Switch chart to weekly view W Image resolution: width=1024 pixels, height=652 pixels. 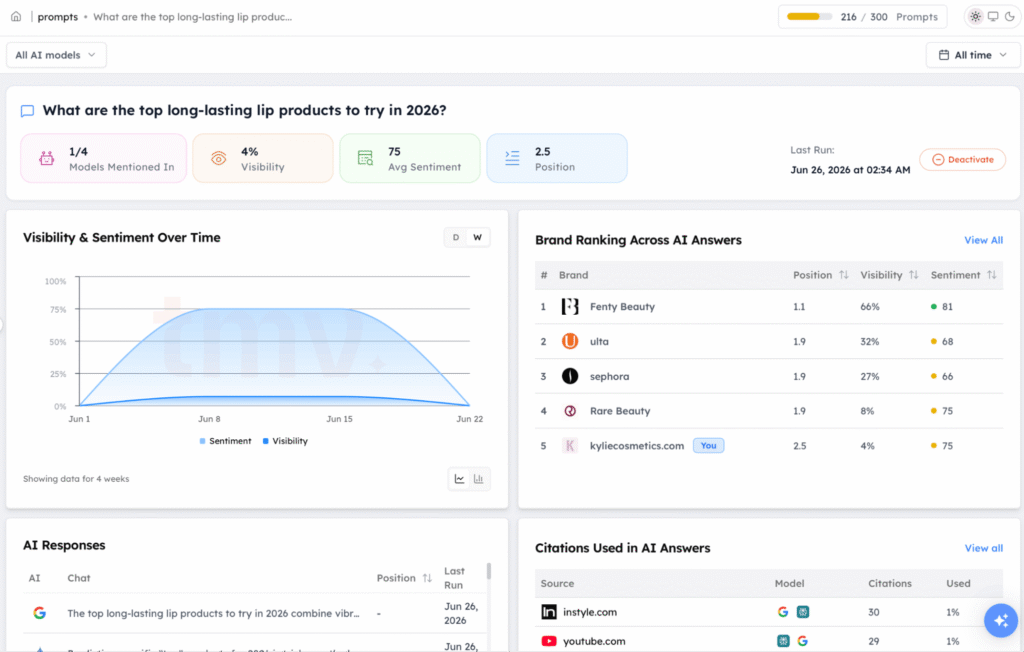(477, 237)
